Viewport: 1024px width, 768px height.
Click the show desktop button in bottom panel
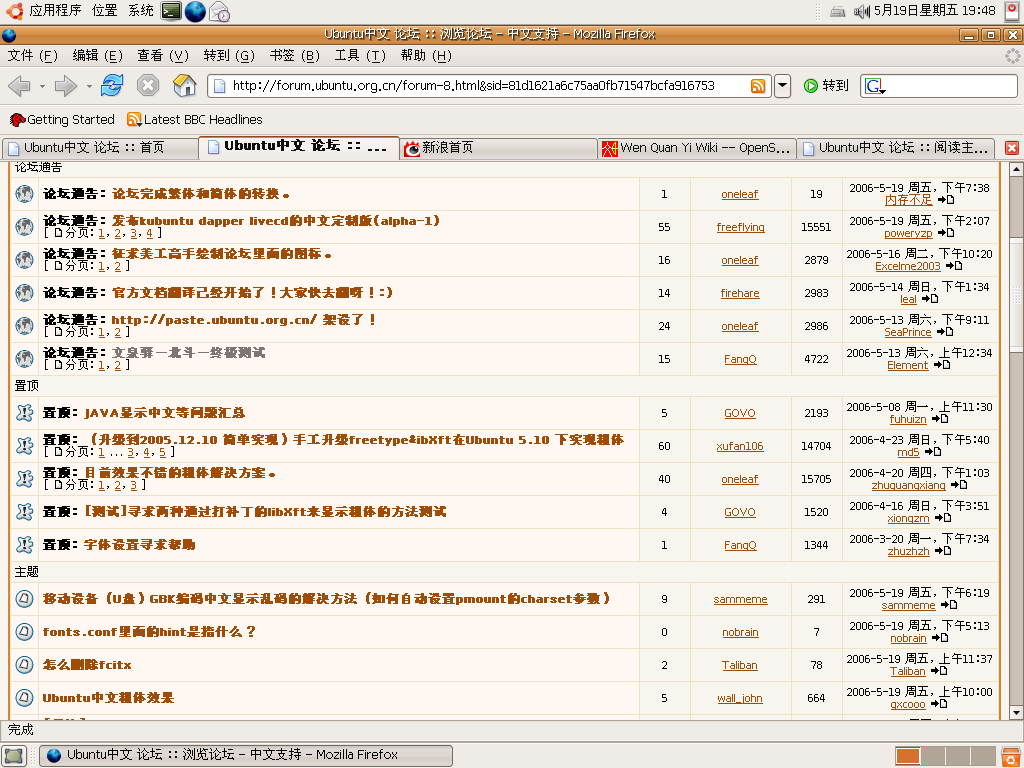tap(14, 756)
